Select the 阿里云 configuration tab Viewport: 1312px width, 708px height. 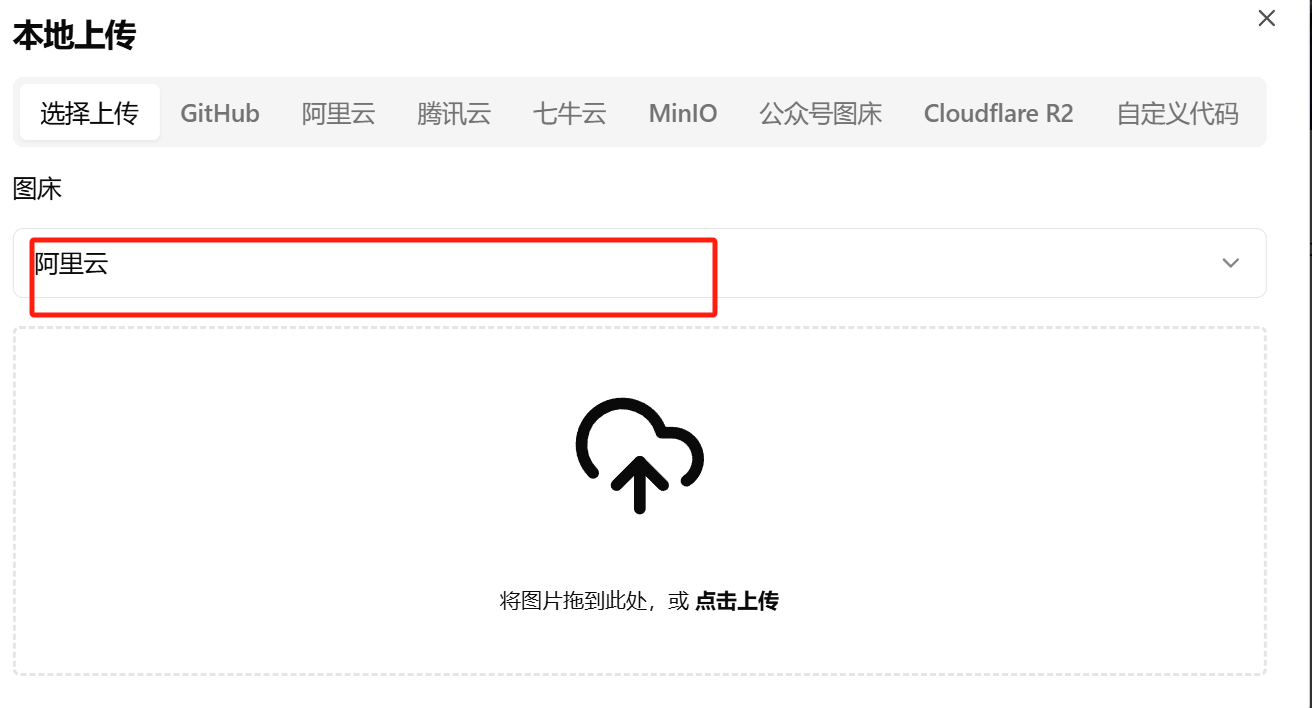click(x=339, y=113)
